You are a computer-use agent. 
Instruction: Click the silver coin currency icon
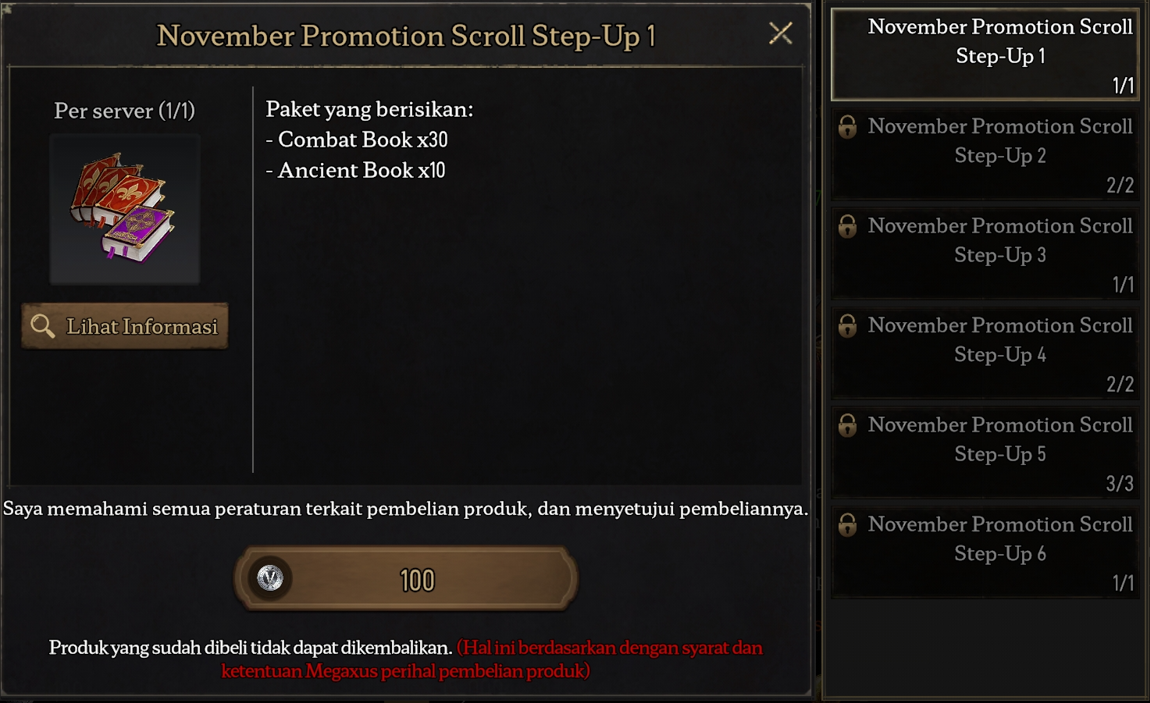270,578
